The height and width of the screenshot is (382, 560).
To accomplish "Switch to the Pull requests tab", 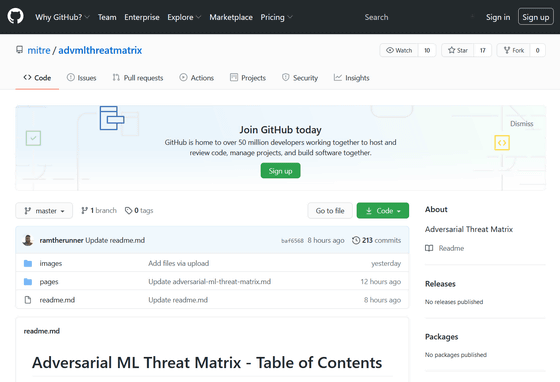I will (138, 78).
